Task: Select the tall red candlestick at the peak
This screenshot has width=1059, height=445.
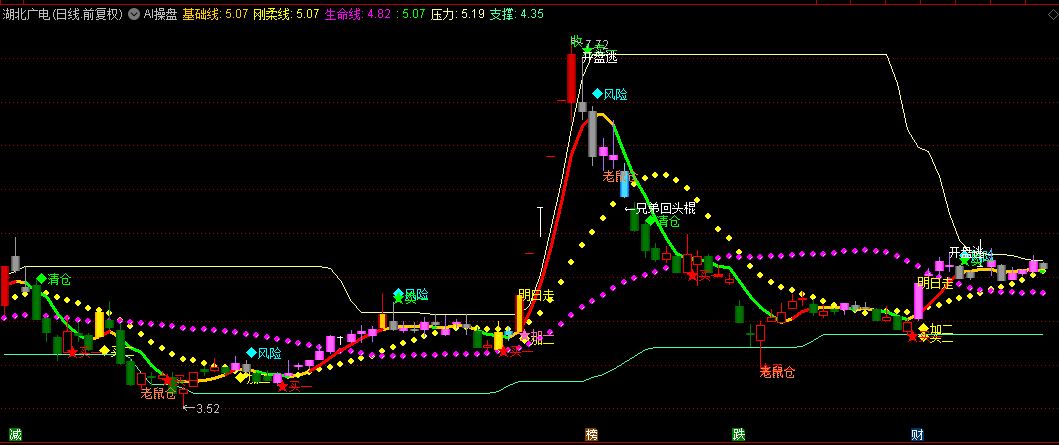Action: pyautogui.click(x=571, y=78)
